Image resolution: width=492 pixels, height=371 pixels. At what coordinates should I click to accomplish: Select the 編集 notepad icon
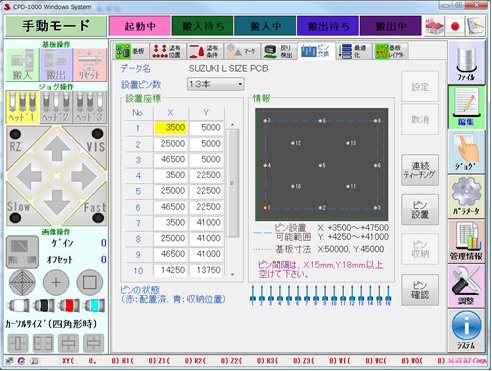point(466,107)
